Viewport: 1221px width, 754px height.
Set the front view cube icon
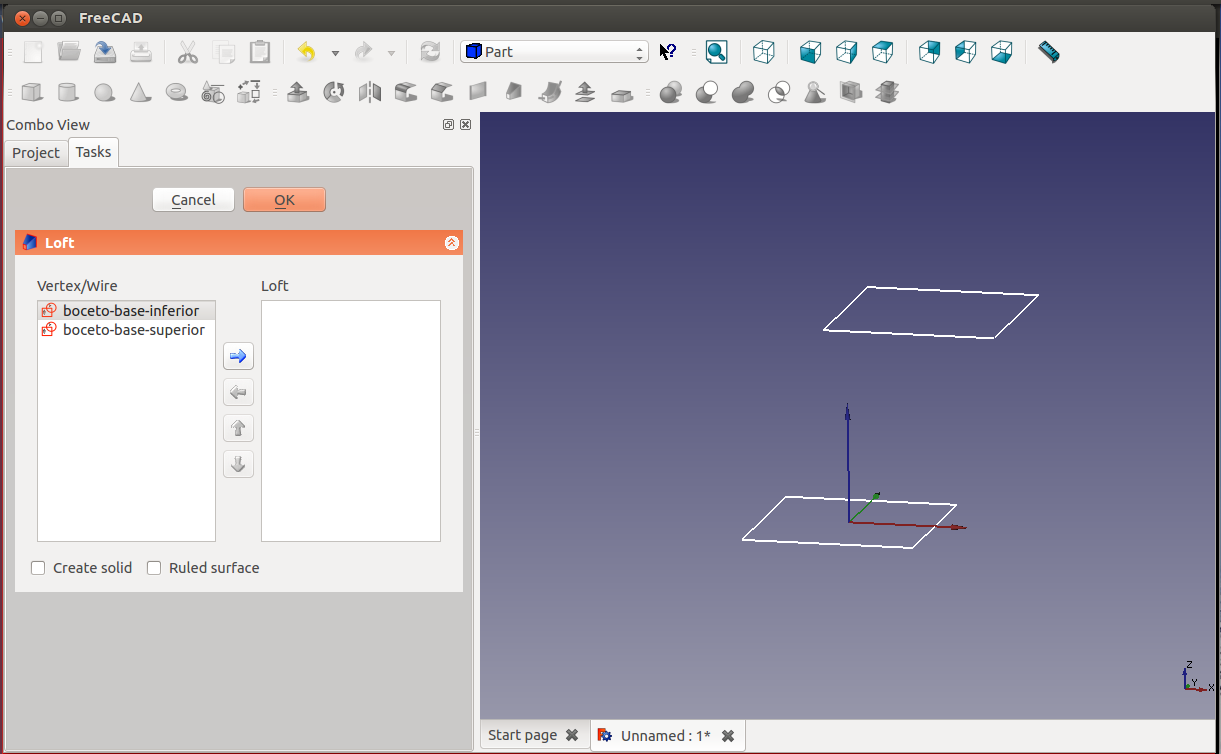pyautogui.click(x=810, y=52)
